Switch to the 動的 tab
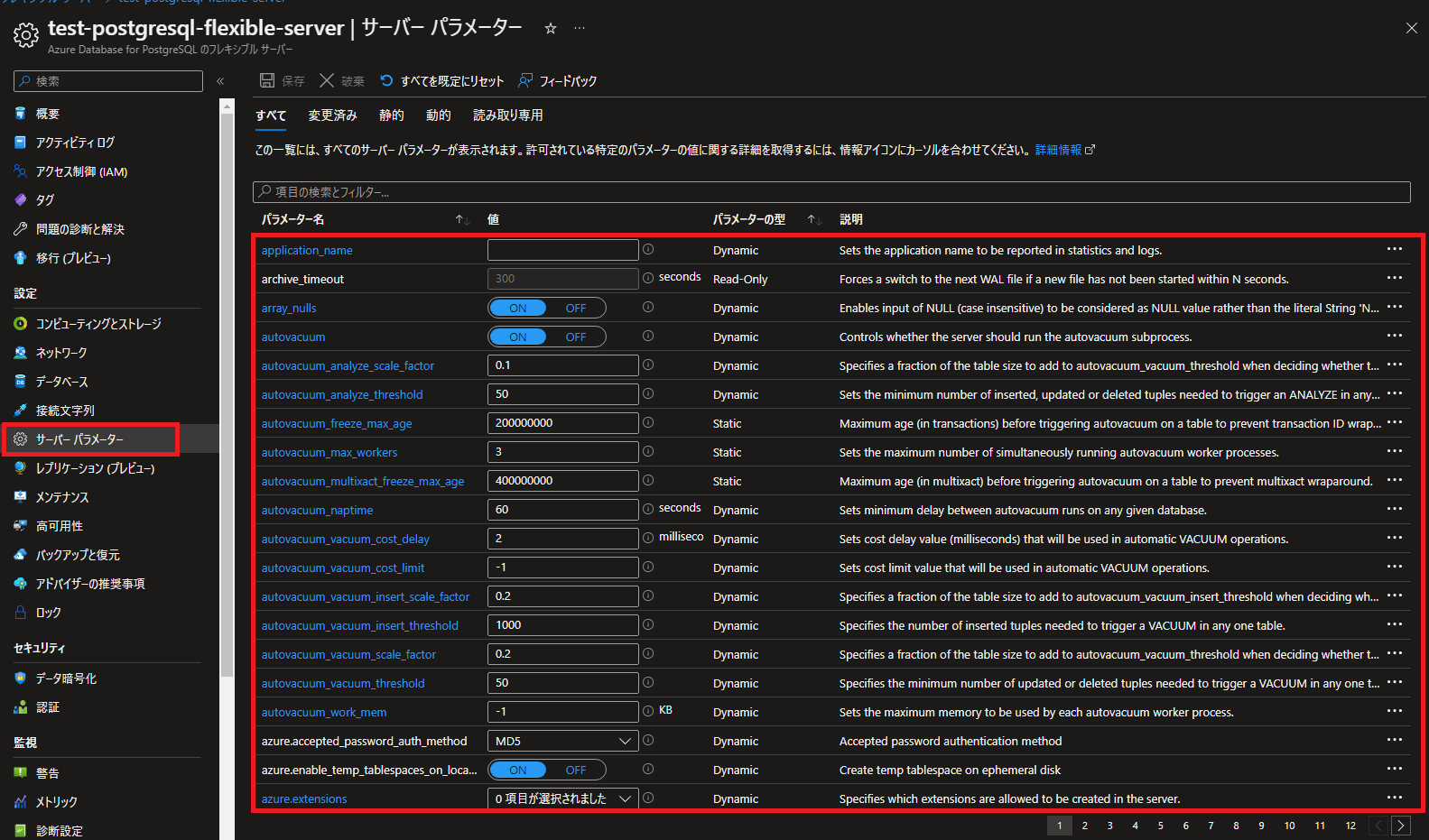This screenshot has width=1429, height=840. [439, 115]
